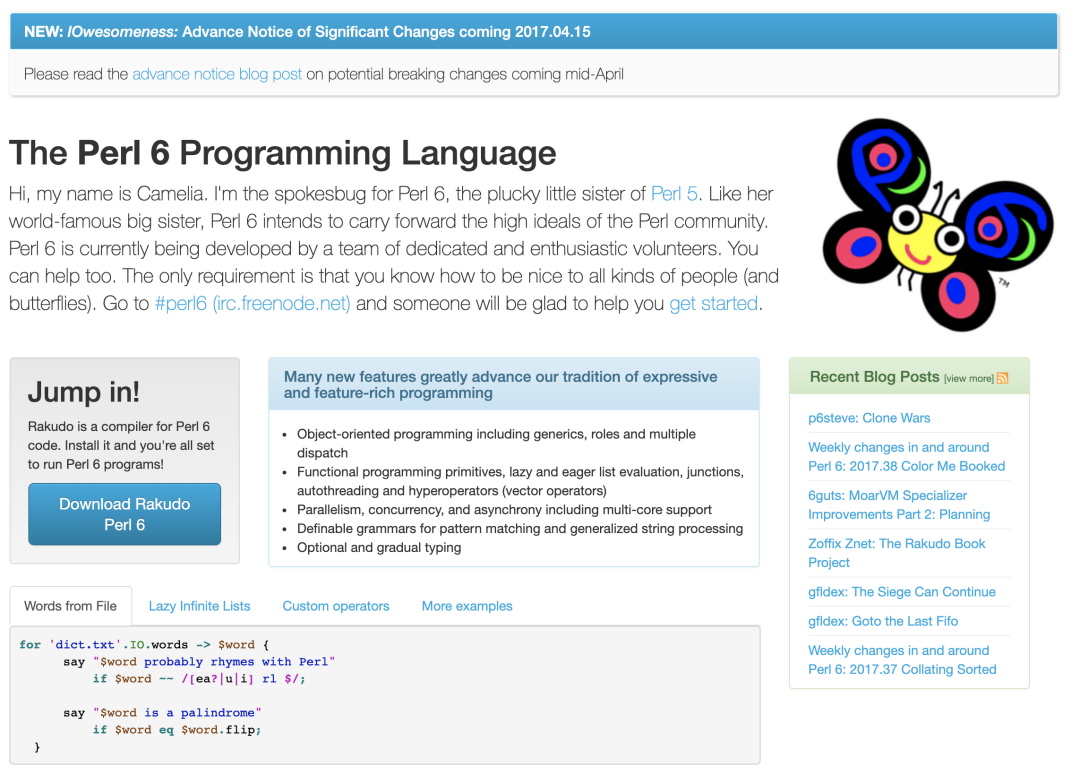
Task: Click the Jump in! heading
Action: (83, 392)
